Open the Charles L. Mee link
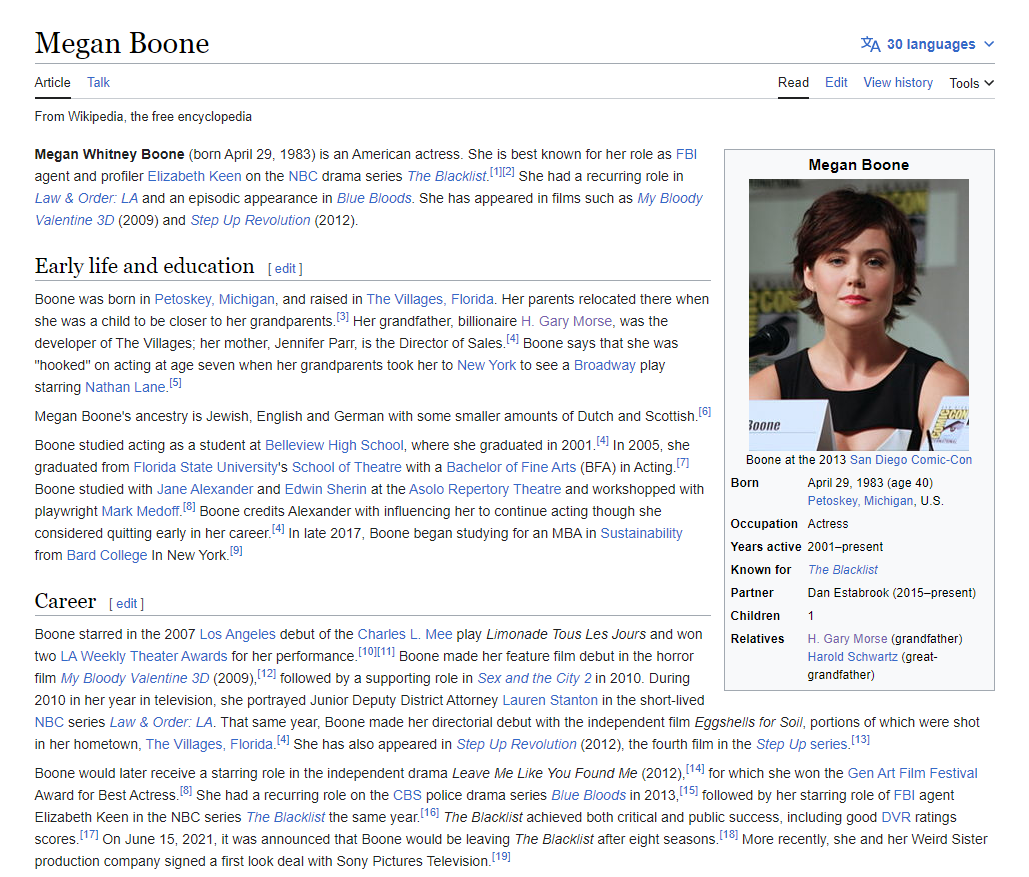The width and height of the screenshot is (1029, 877). [x=405, y=634]
